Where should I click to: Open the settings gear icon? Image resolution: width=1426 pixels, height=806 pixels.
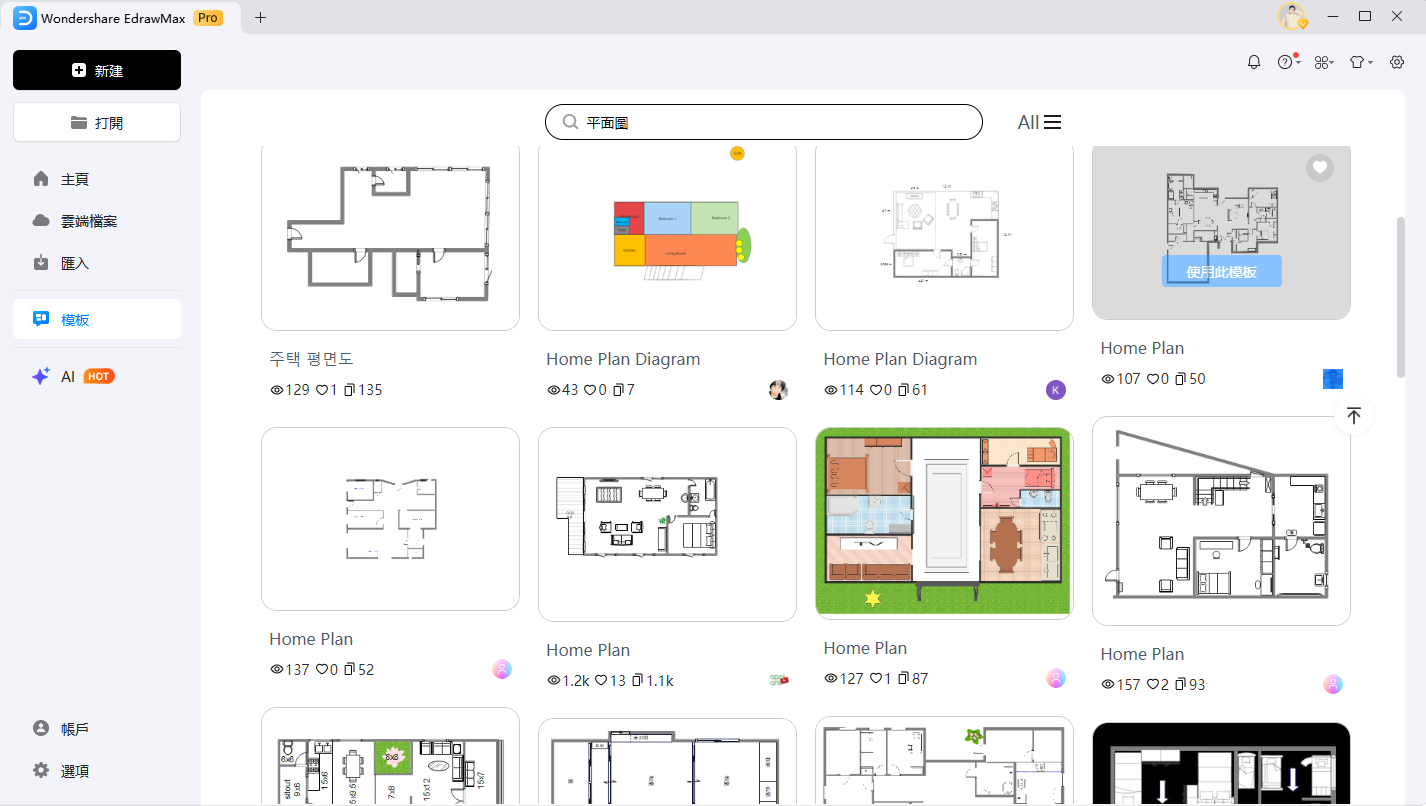[x=1397, y=62]
